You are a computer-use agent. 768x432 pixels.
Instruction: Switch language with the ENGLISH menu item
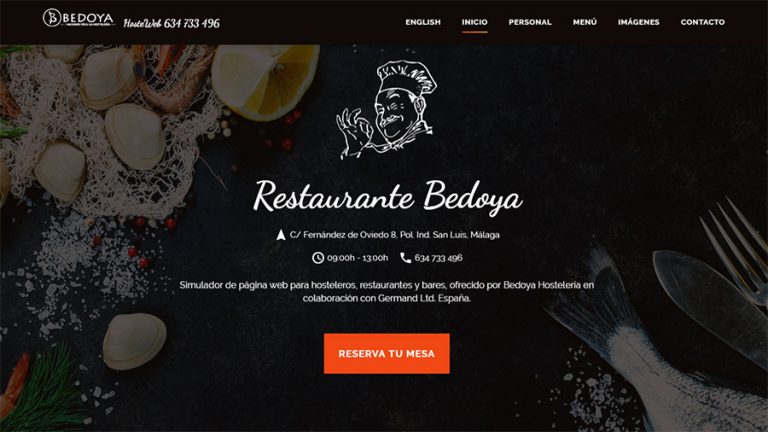point(423,22)
